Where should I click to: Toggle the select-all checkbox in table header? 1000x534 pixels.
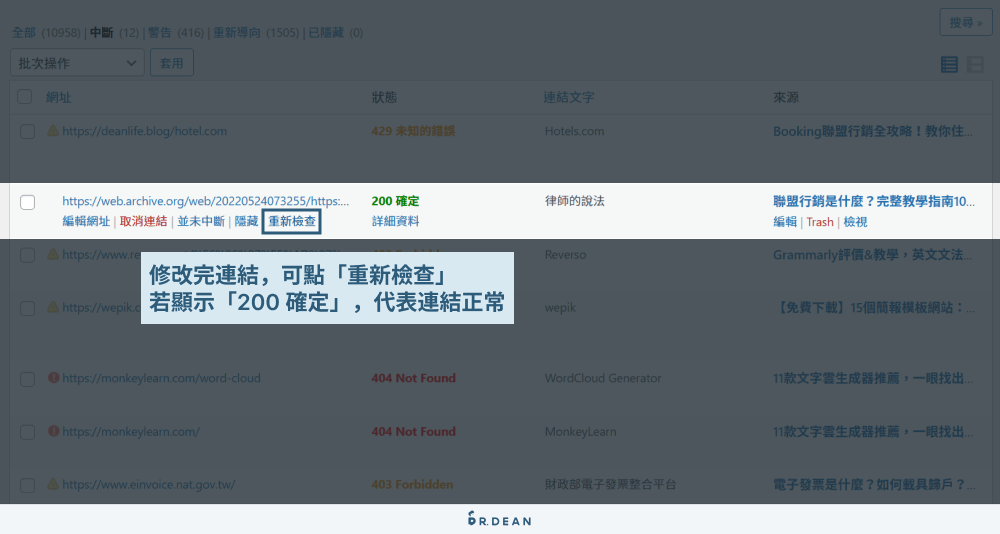pyautogui.click(x=25, y=97)
